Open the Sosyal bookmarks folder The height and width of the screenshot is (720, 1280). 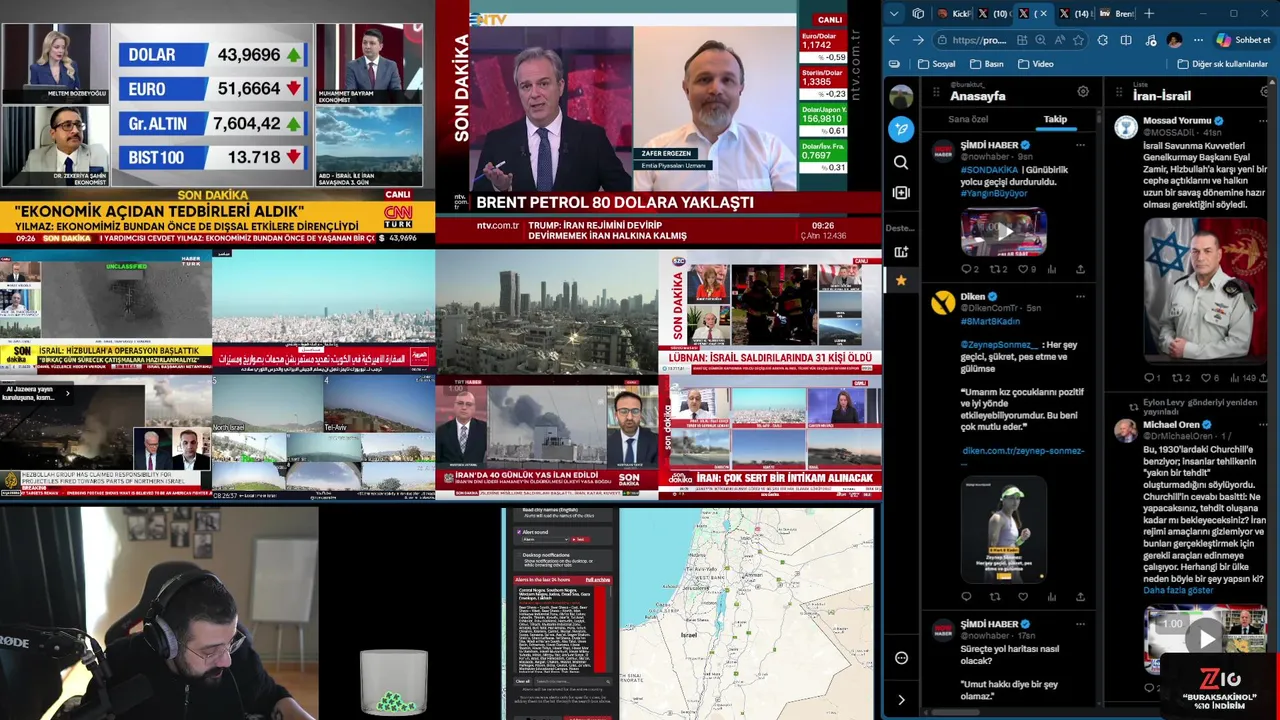(x=935, y=64)
